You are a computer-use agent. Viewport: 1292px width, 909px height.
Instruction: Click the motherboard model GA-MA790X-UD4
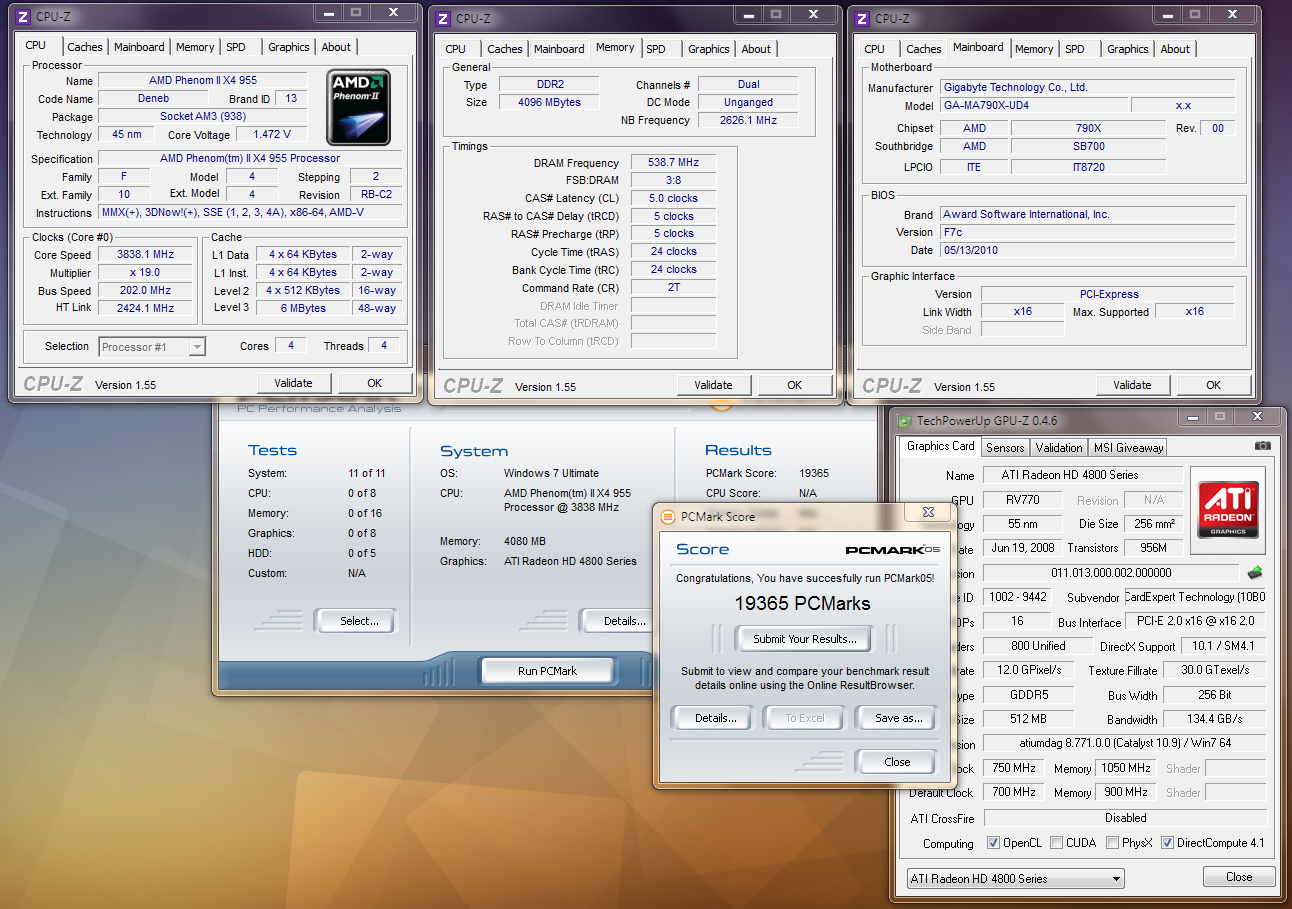click(x=1033, y=105)
